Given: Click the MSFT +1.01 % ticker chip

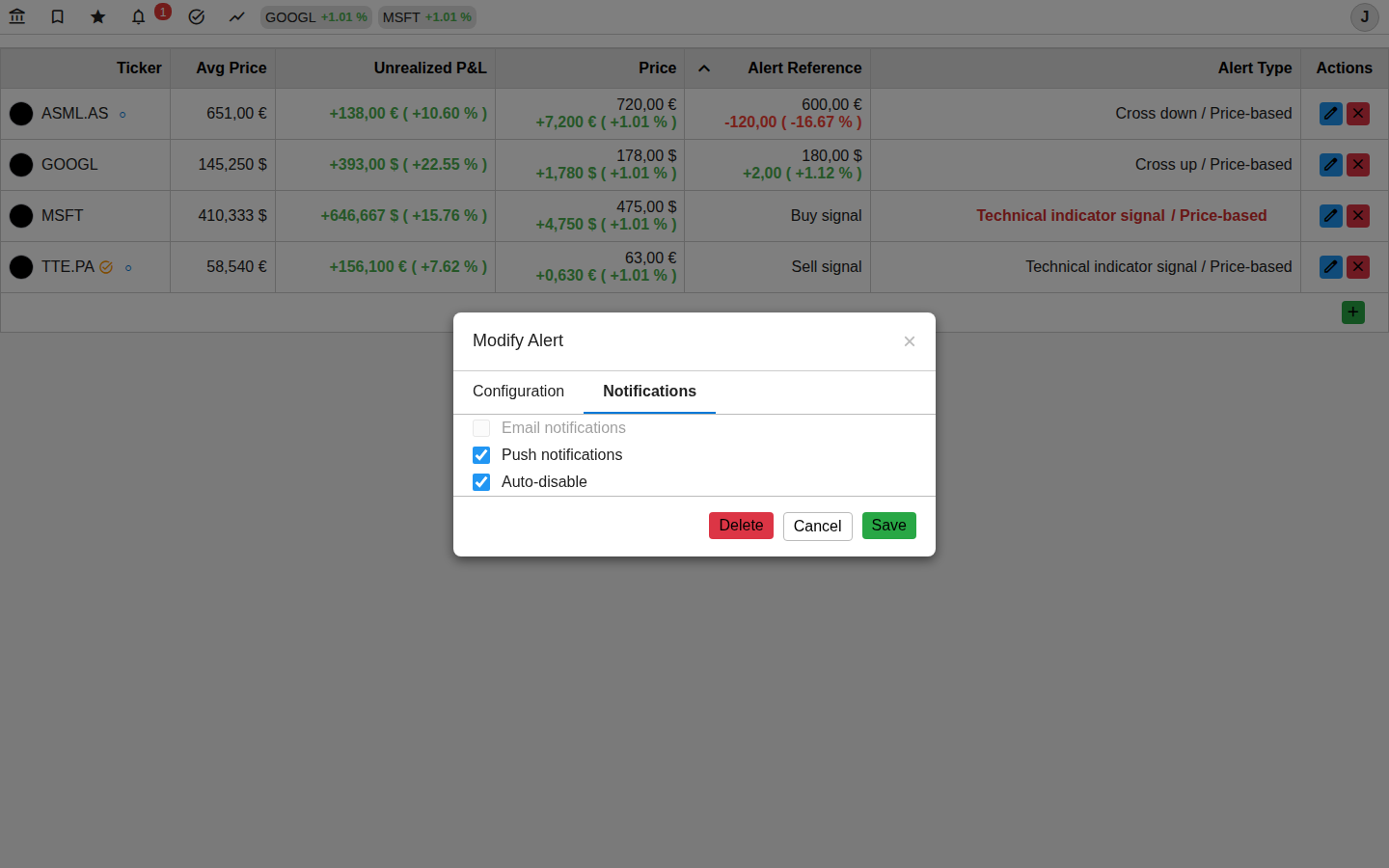Looking at the screenshot, I should point(427,17).
